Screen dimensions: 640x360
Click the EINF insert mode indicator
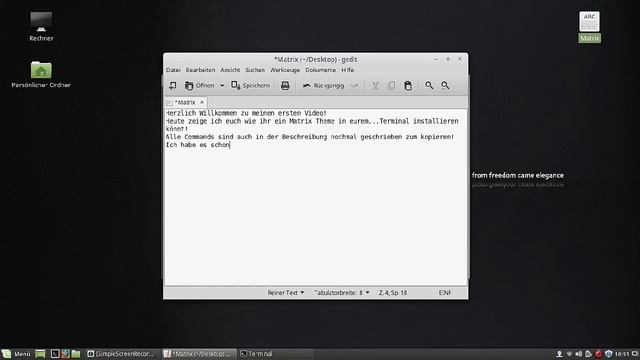(x=445, y=293)
